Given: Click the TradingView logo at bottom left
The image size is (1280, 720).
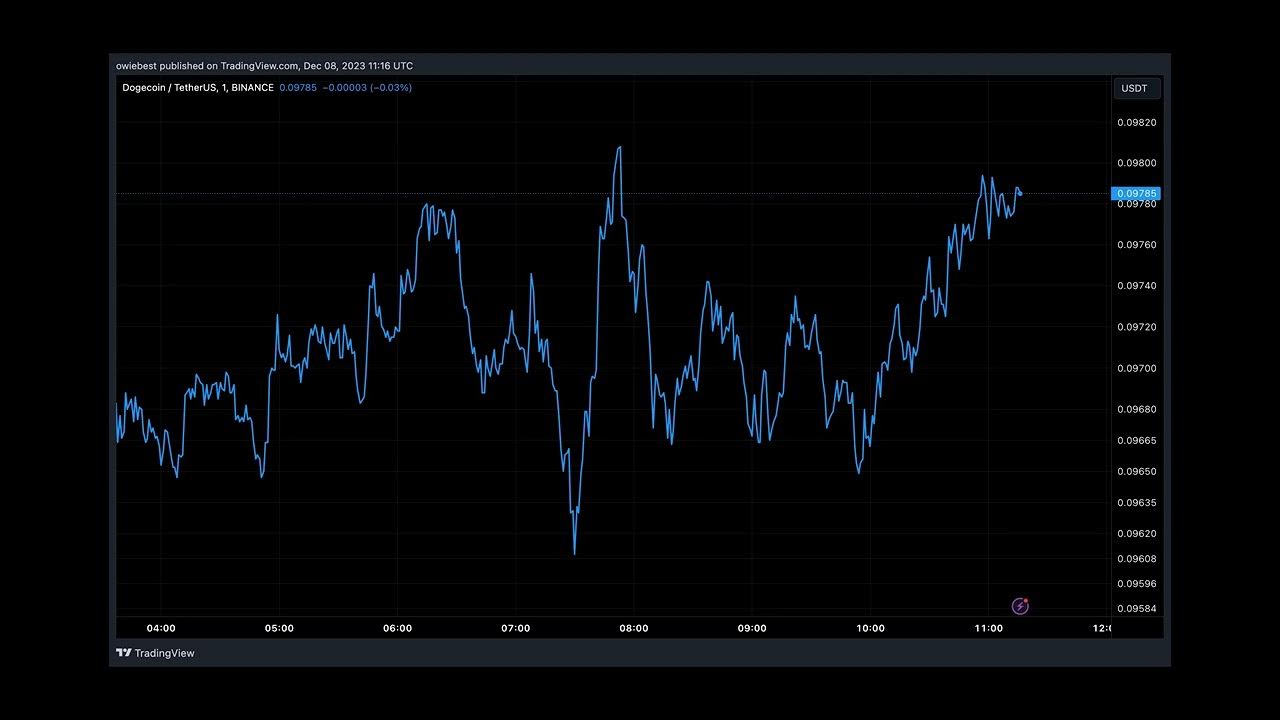Looking at the screenshot, I should click(x=155, y=653).
